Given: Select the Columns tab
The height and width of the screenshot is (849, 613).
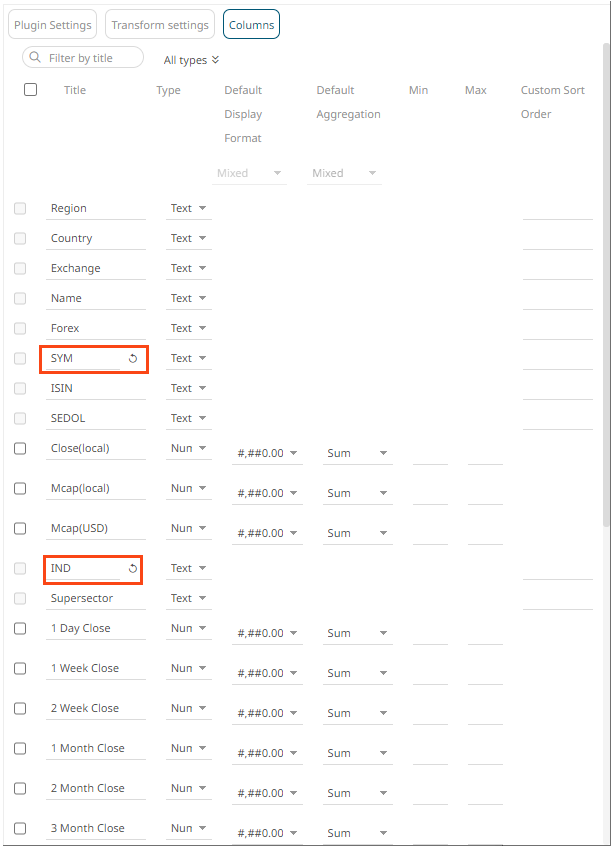Looking at the screenshot, I should (251, 25).
